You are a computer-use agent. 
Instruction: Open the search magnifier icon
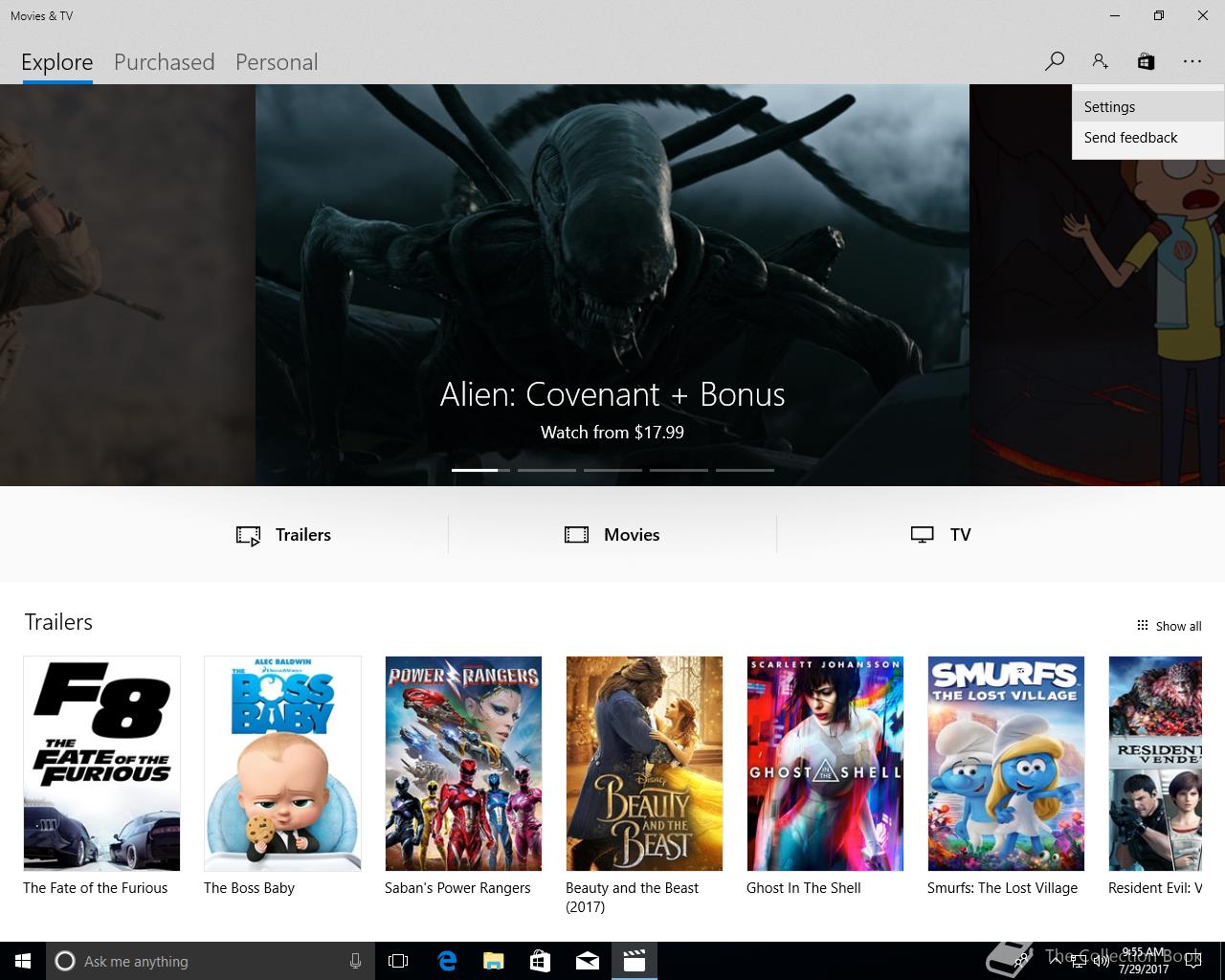point(1055,61)
